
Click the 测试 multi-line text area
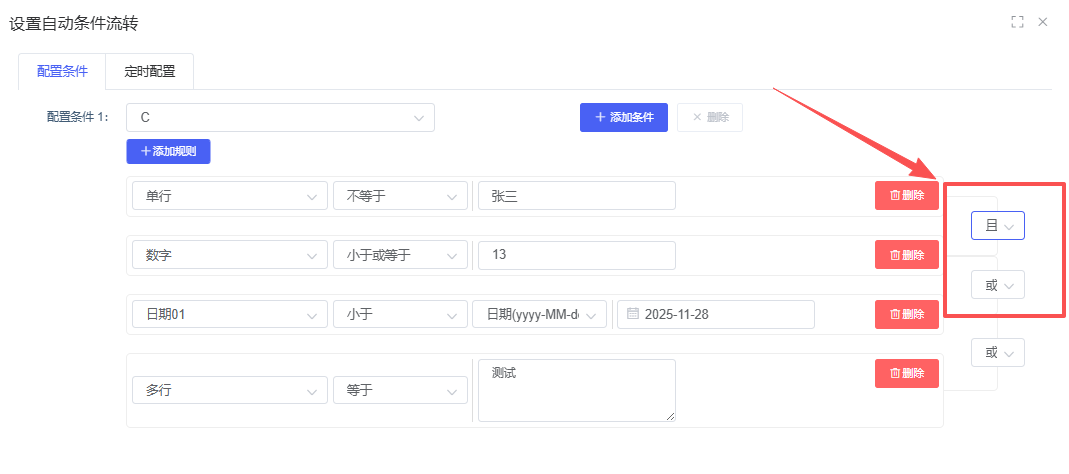click(576, 390)
